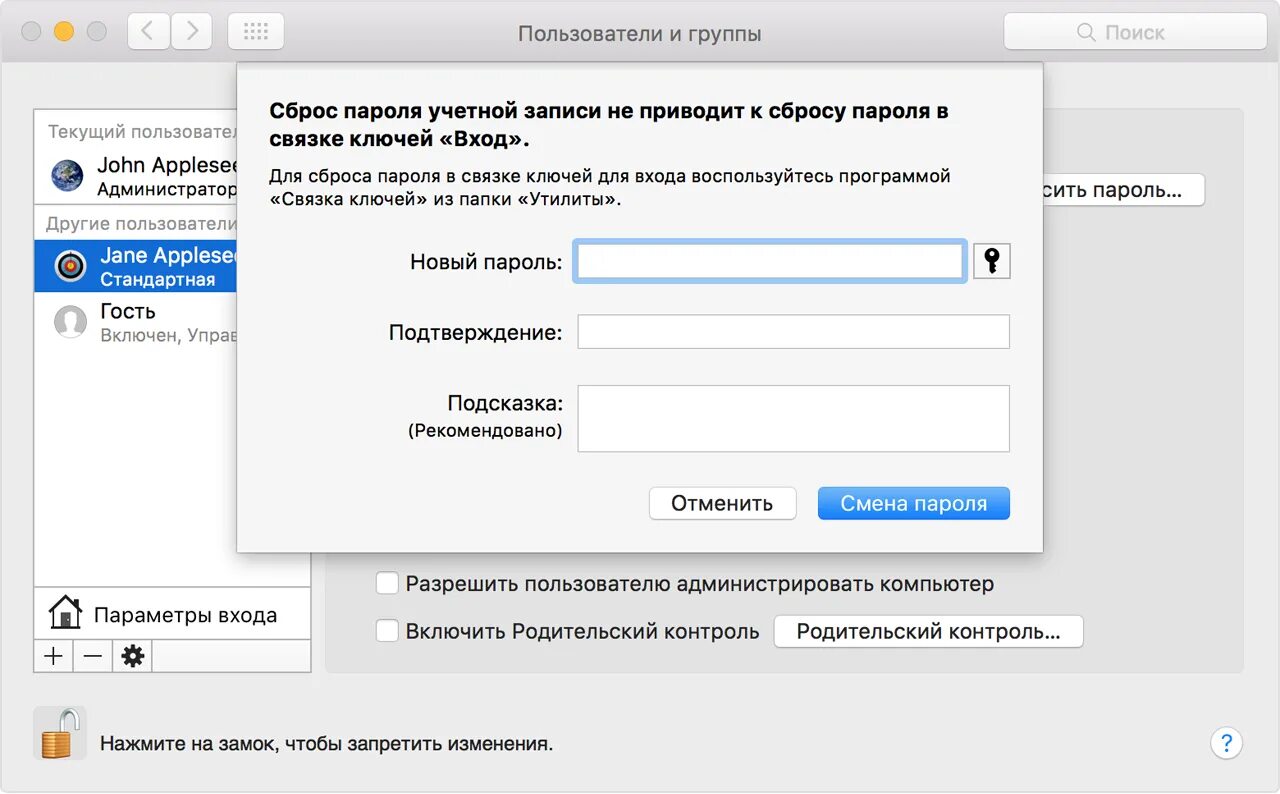Go back with the left arrow button
Image resolution: width=1280 pixels, height=794 pixels.
tap(148, 32)
